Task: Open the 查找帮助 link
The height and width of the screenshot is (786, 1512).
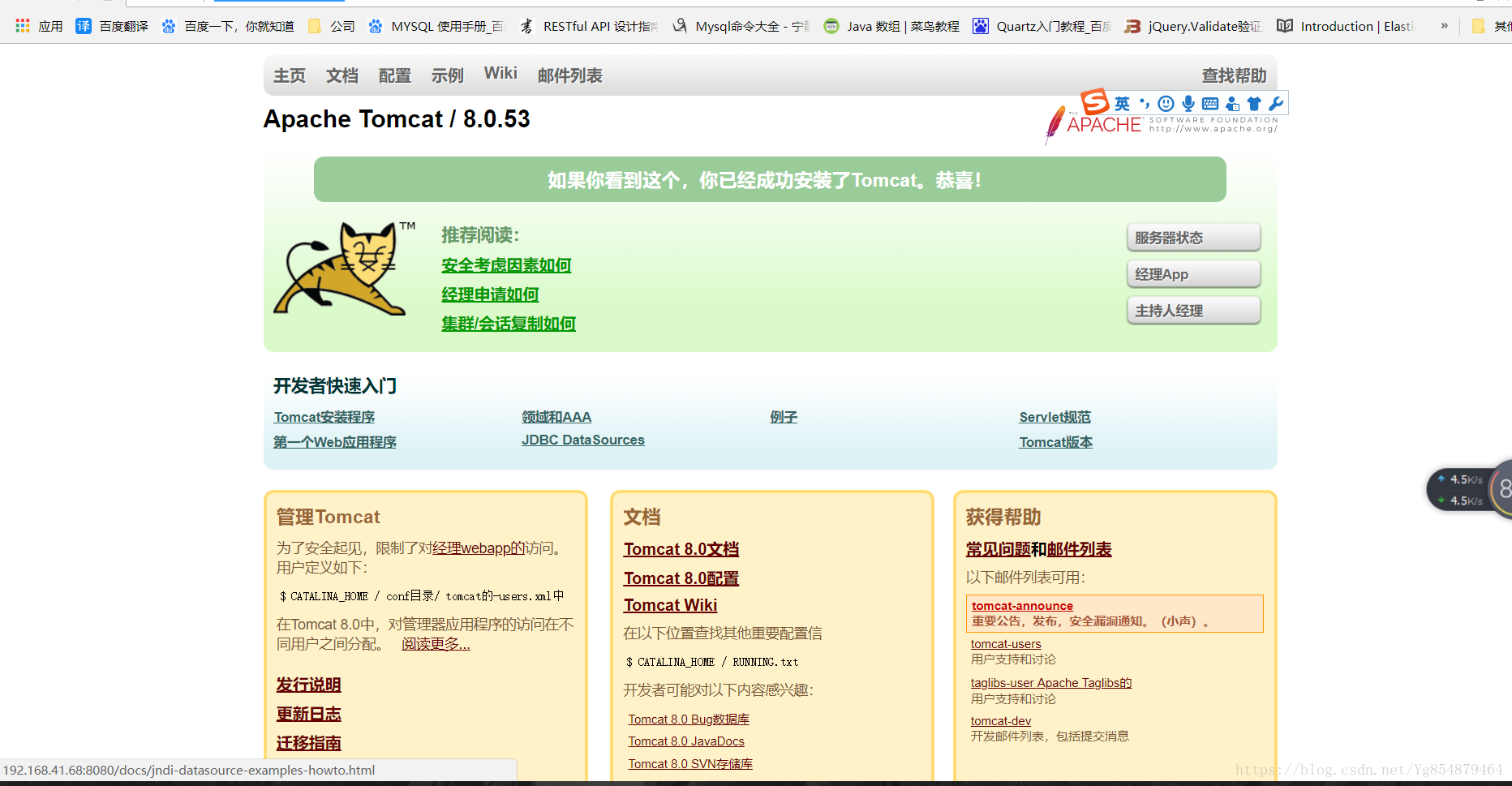Action: pos(1235,75)
